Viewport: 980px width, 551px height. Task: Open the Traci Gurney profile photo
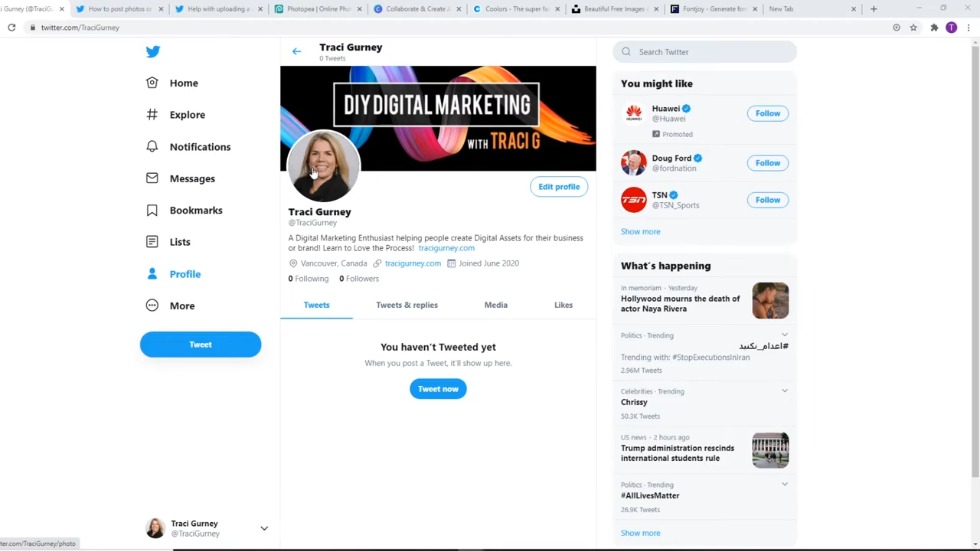pyautogui.click(x=323, y=166)
